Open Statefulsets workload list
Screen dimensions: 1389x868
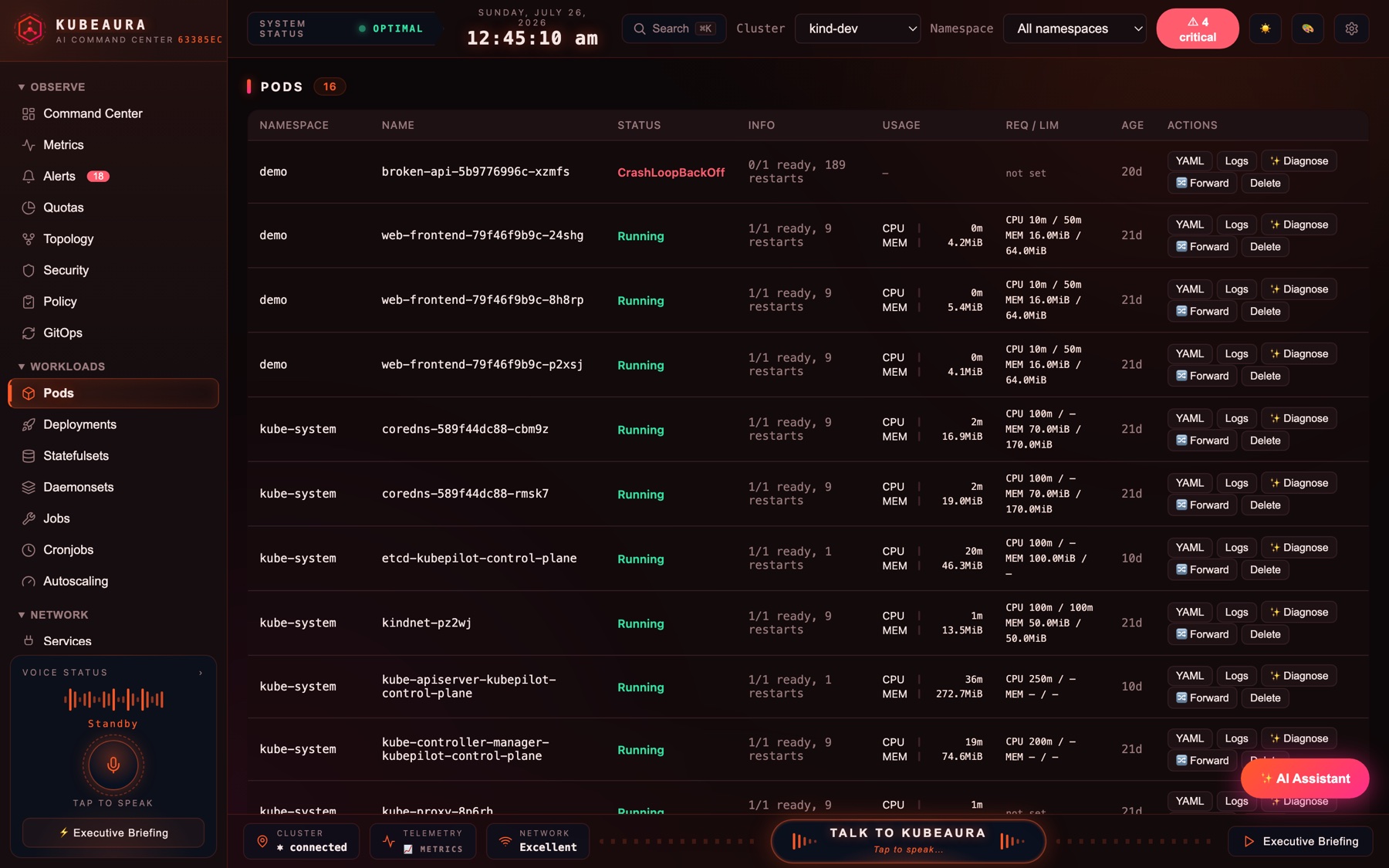coord(113,456)
